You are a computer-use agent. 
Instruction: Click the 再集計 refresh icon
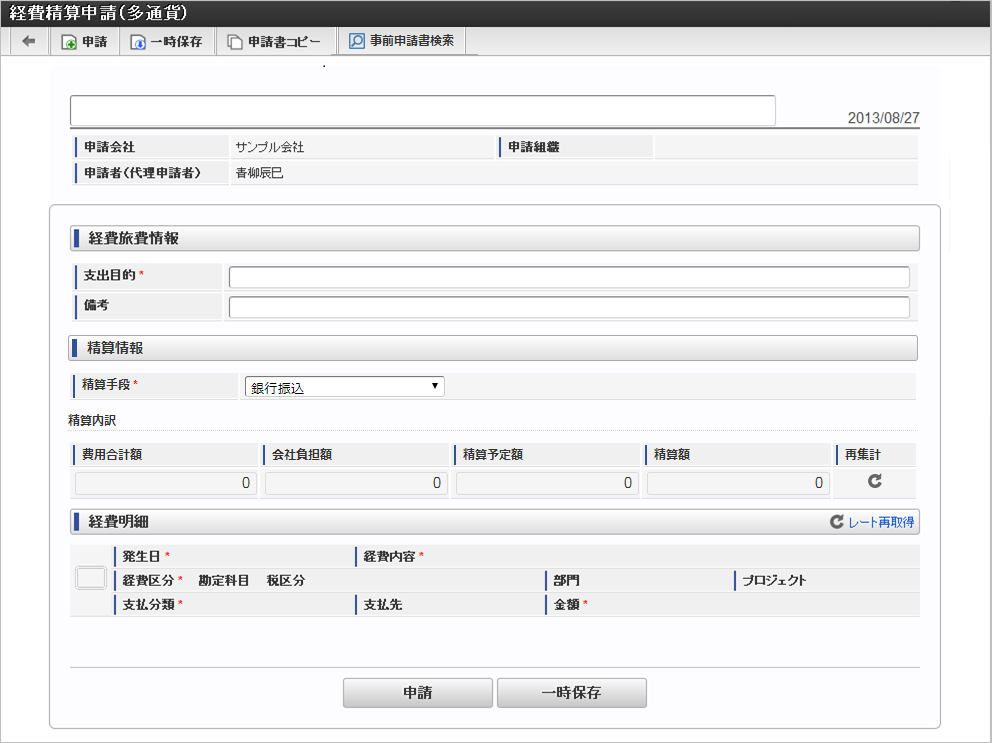(x=874, y=481)
